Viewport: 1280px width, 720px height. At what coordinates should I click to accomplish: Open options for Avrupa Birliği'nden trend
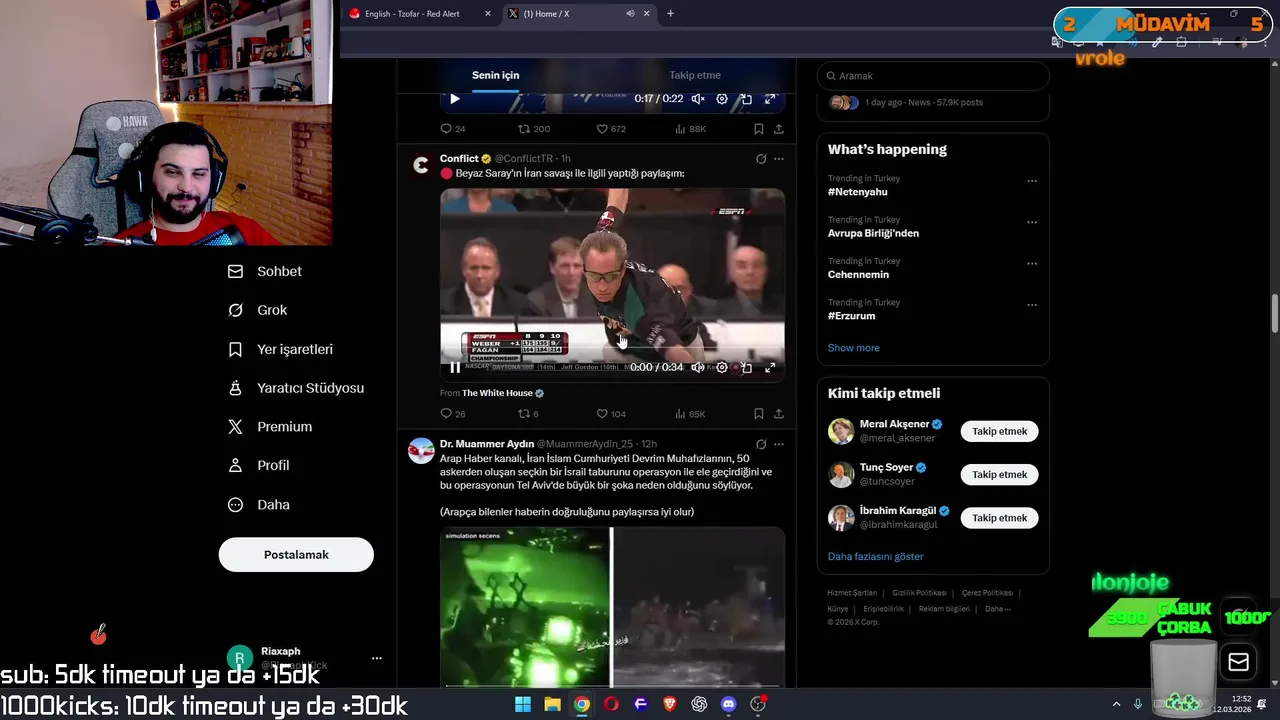click(x=1032, y=222)
